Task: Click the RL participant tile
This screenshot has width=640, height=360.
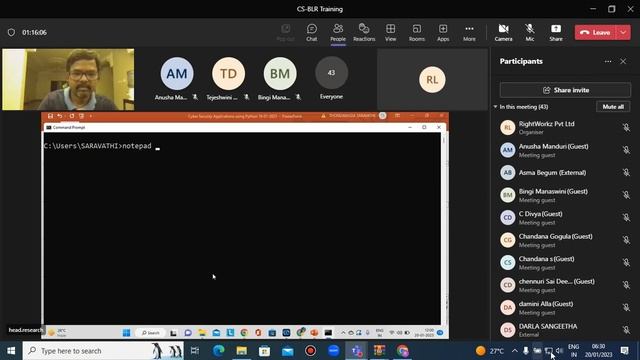Action: (x=432, y=80)
